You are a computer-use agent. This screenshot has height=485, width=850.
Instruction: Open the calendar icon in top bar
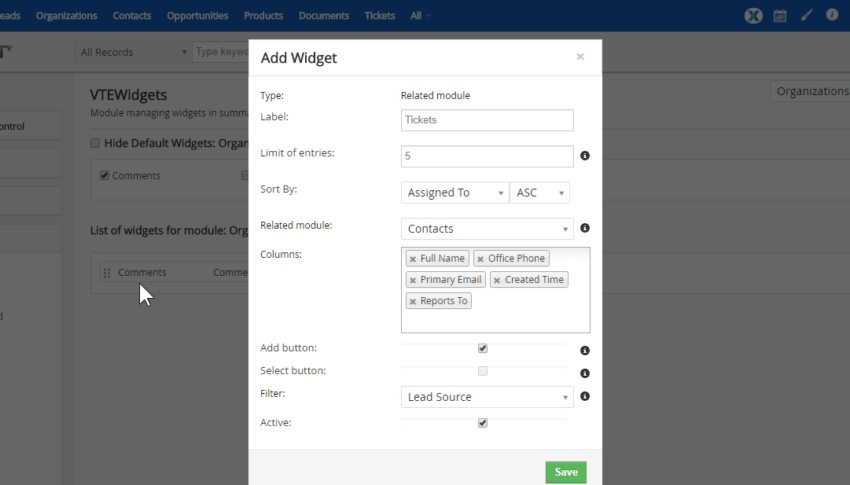780,16
